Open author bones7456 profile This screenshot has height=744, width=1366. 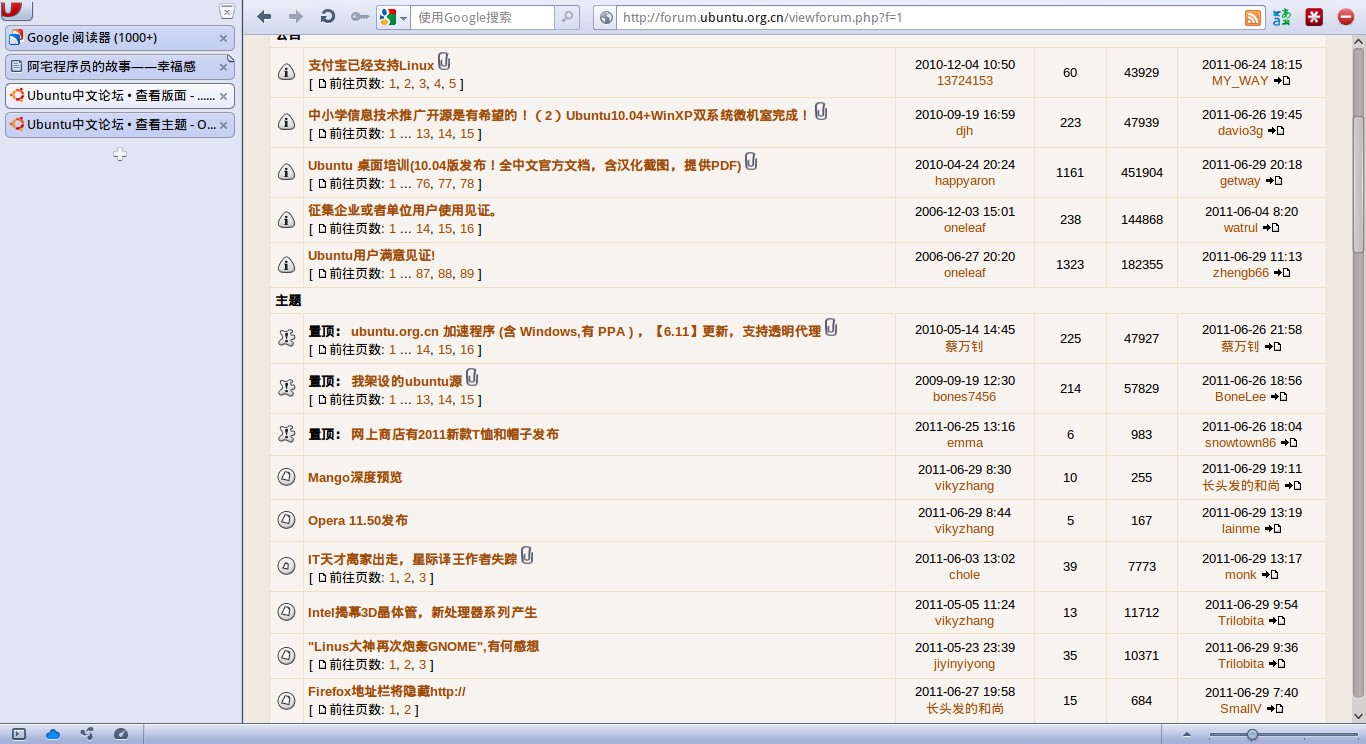coord(965,396)
